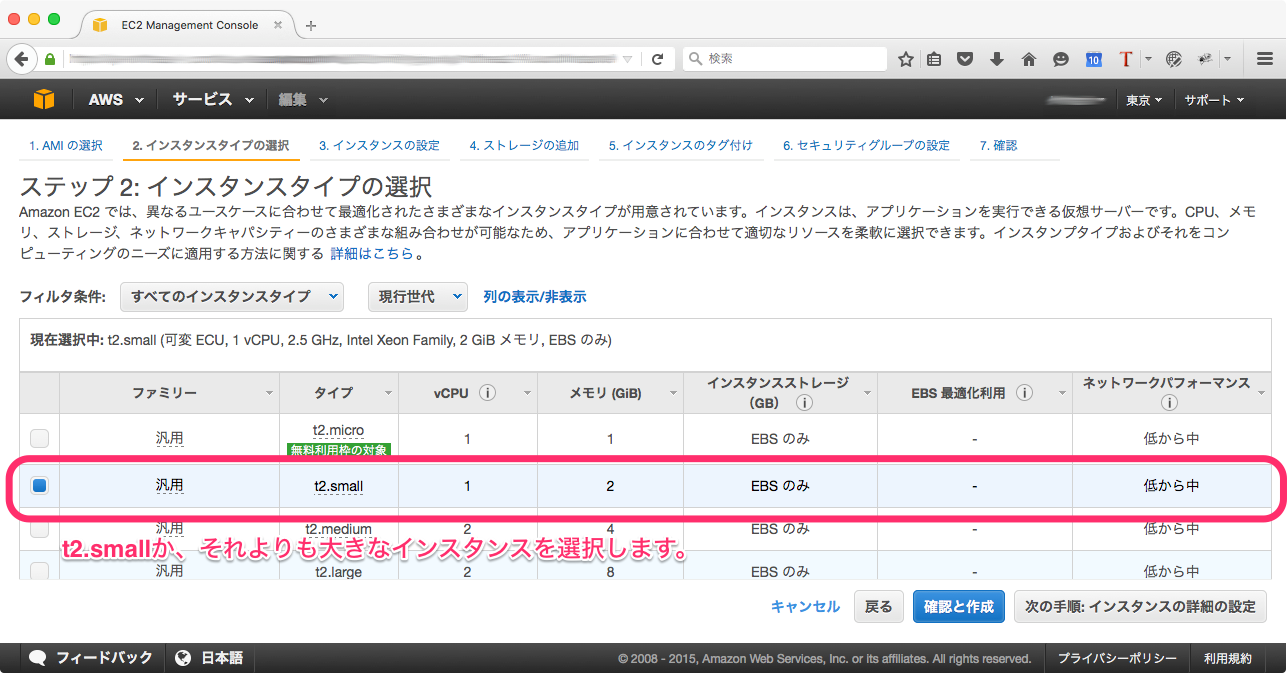Open the bookmarks list icon
The height and width of the screenshot is (673, 1287).
coord(934,59)
